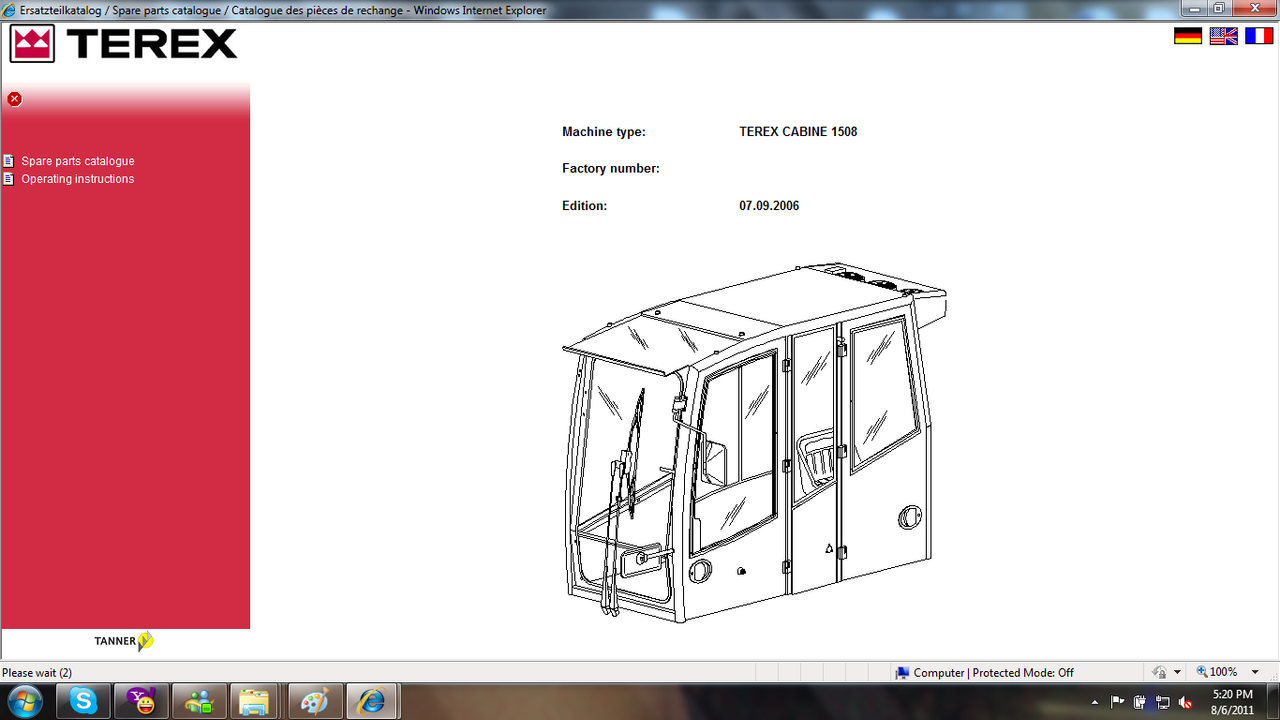The image size is (1280, 720).
Task: Click the cabin 1508 drawing
Action: coord(754,442)
